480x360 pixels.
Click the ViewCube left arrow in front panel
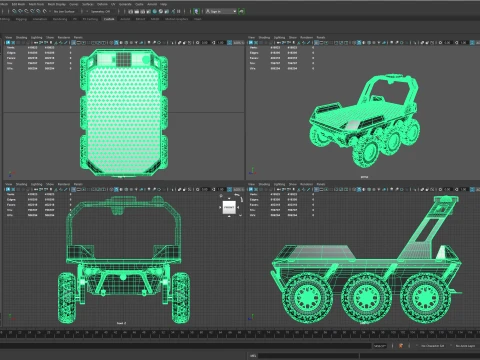click(x=220, y=207)
